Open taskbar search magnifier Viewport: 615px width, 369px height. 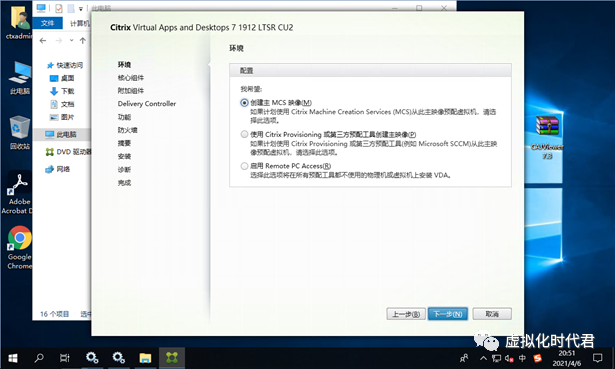[39, 358]
